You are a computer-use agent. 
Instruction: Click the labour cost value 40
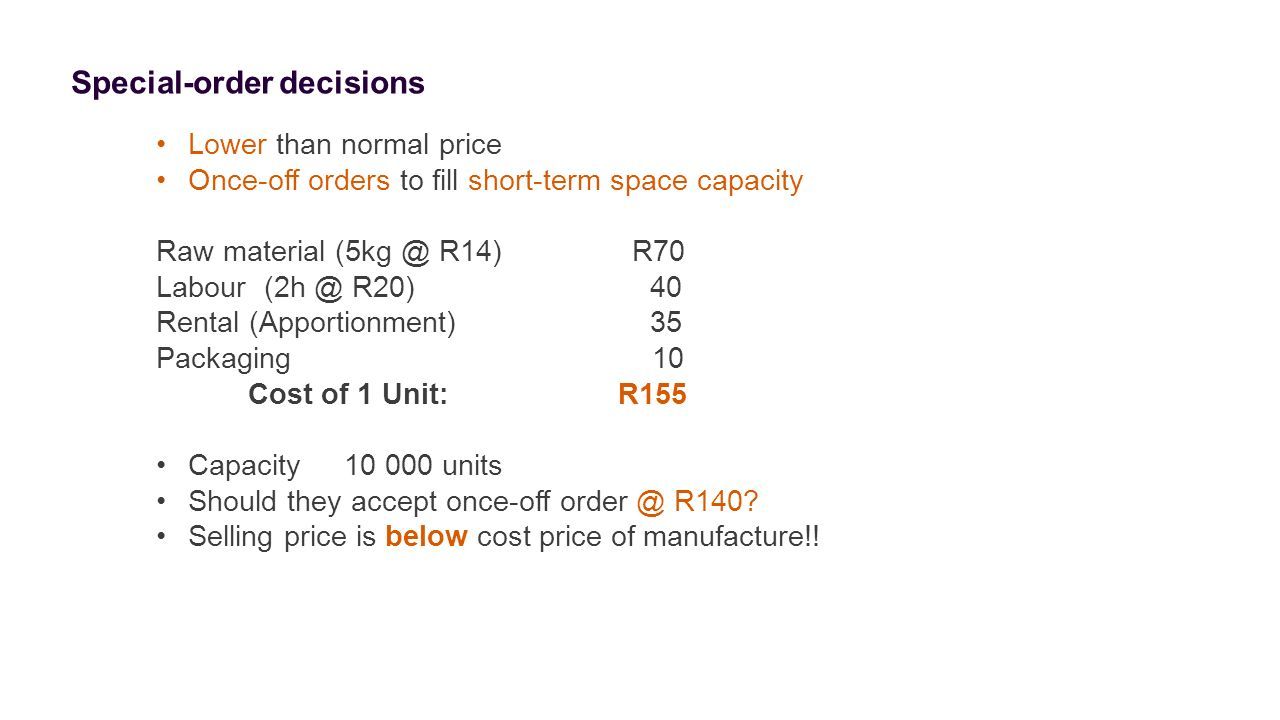click(666, 288)
